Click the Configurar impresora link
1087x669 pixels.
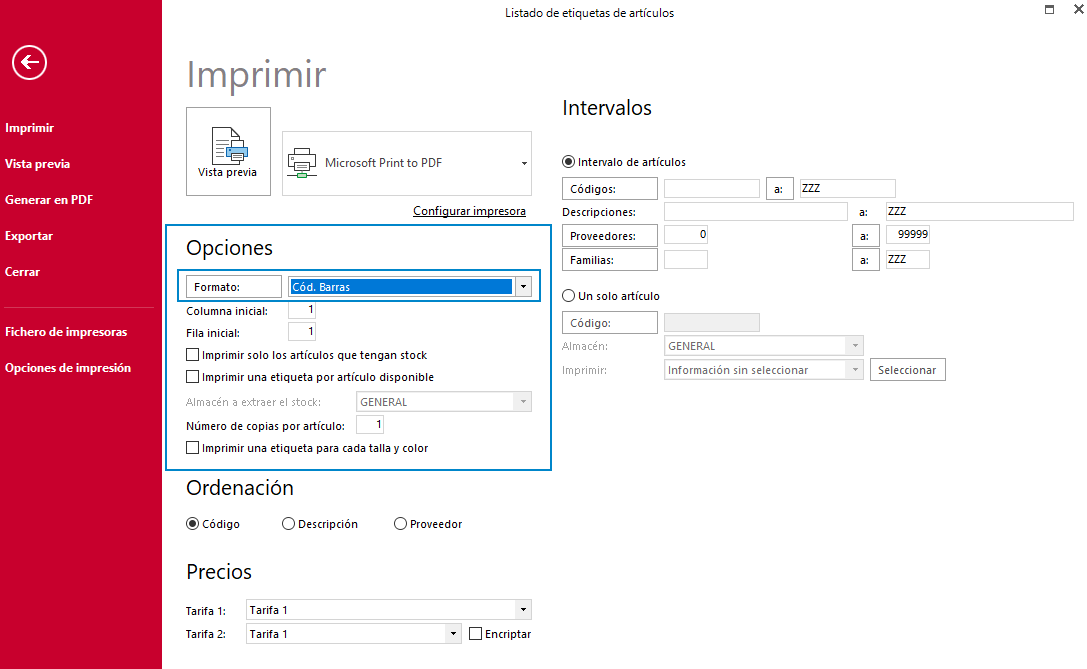point(469,211)
